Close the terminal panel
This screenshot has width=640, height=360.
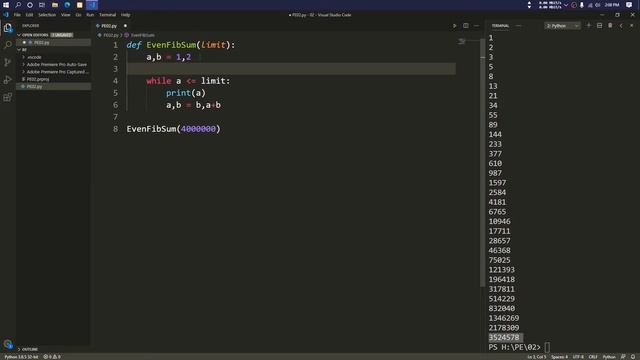(x=632, y=26)
